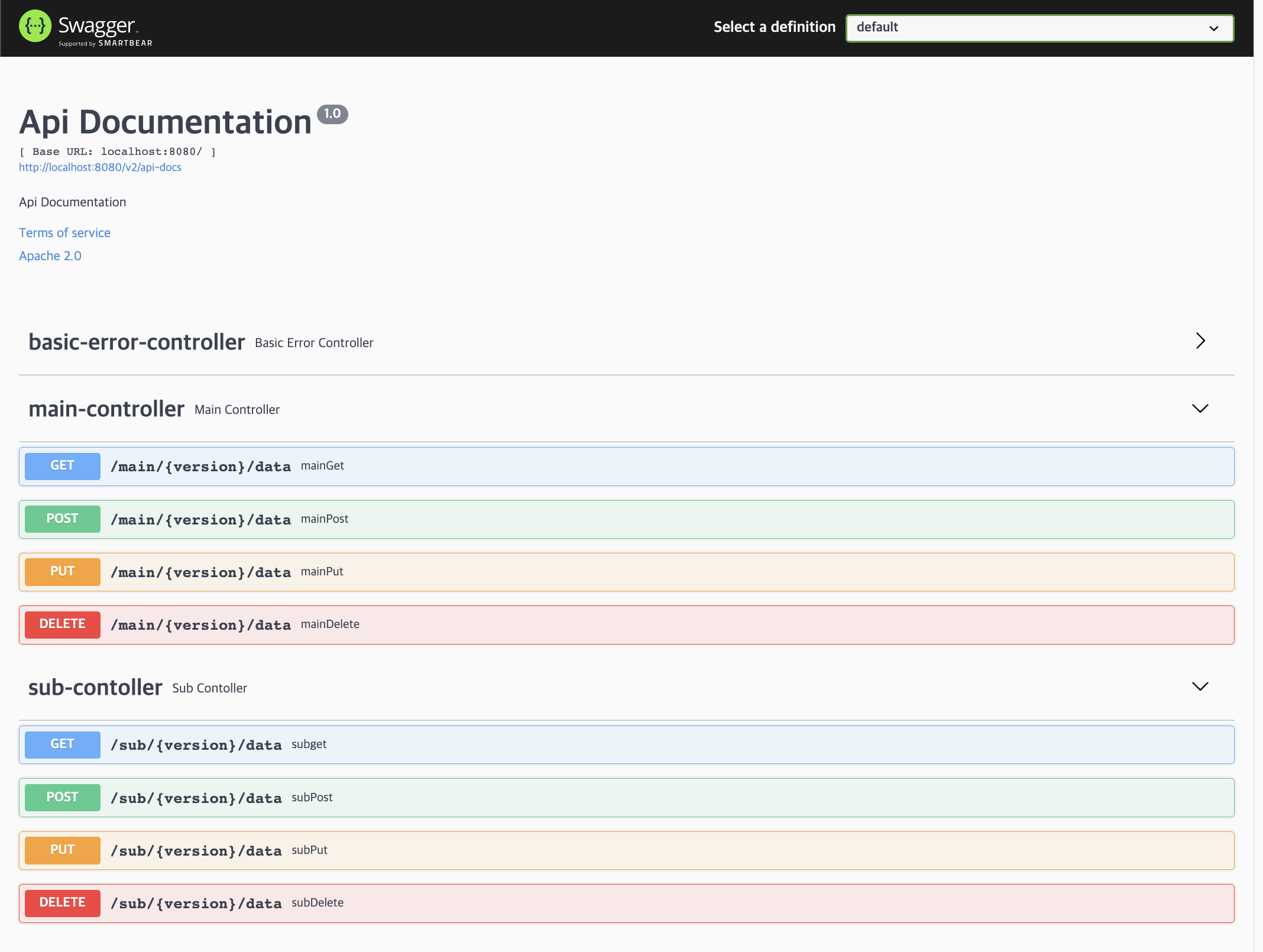Click the Swagger logo icon
Screen dimensions: 1263x952
click(35, 27)
